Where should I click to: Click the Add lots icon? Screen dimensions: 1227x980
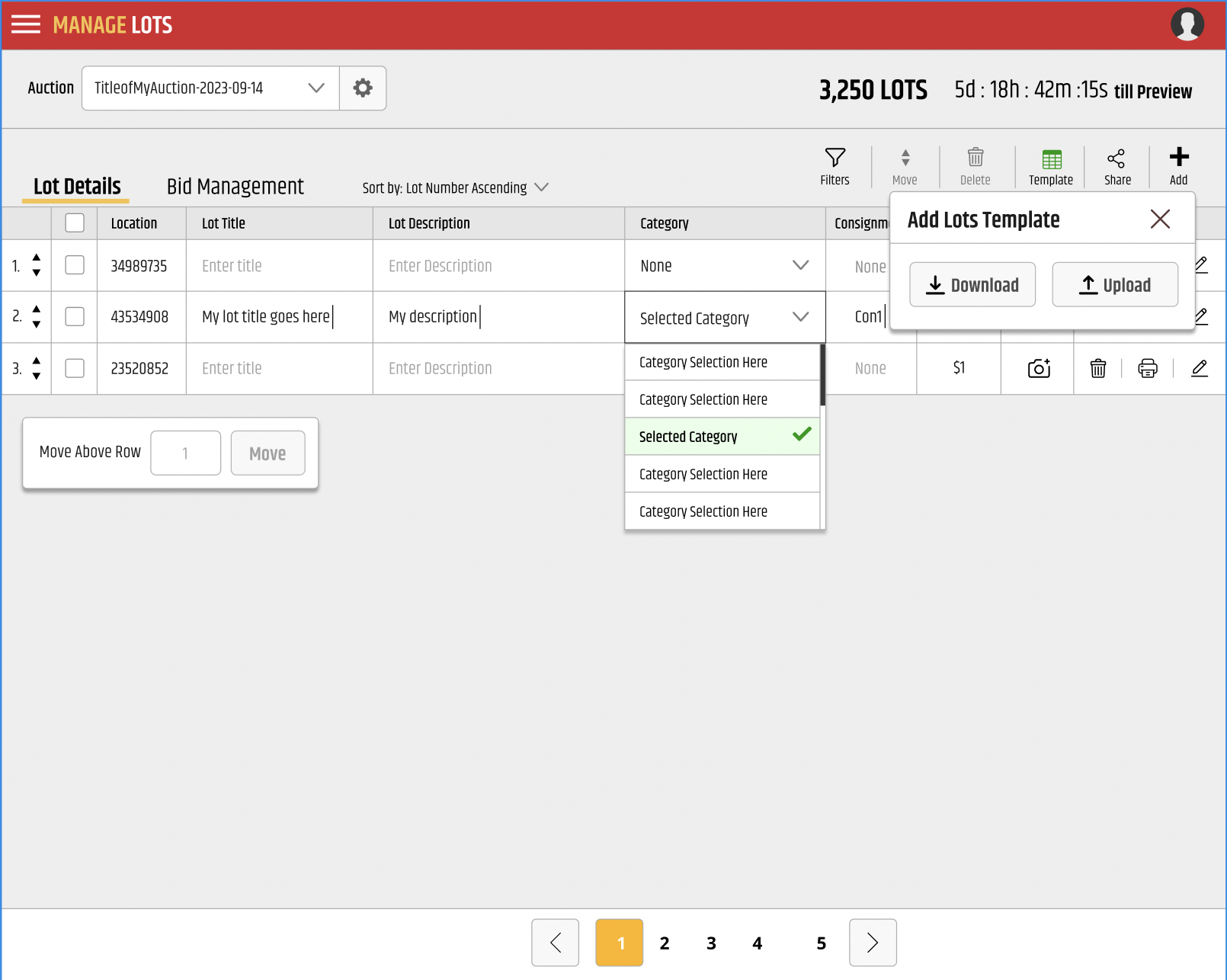pos(1177,166)
